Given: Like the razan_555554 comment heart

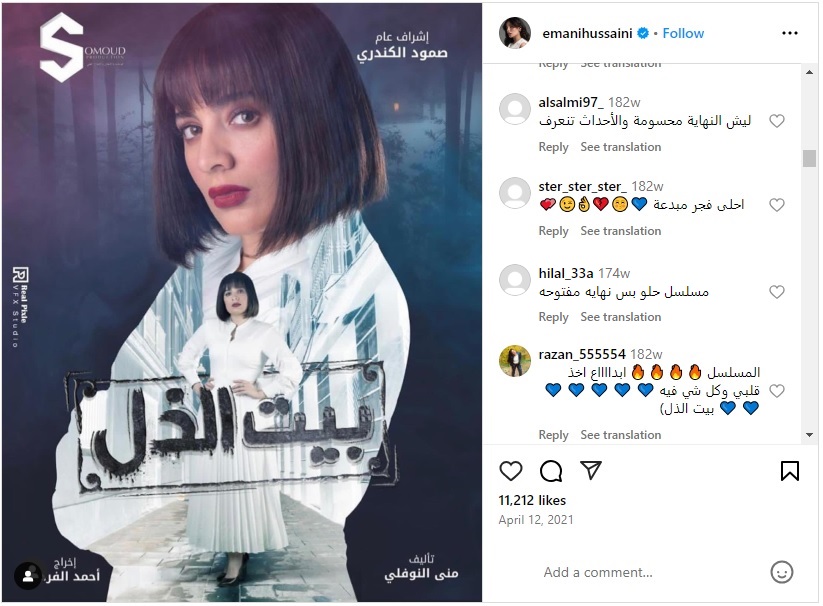Looking at the screenshot, I should (777, 391).
